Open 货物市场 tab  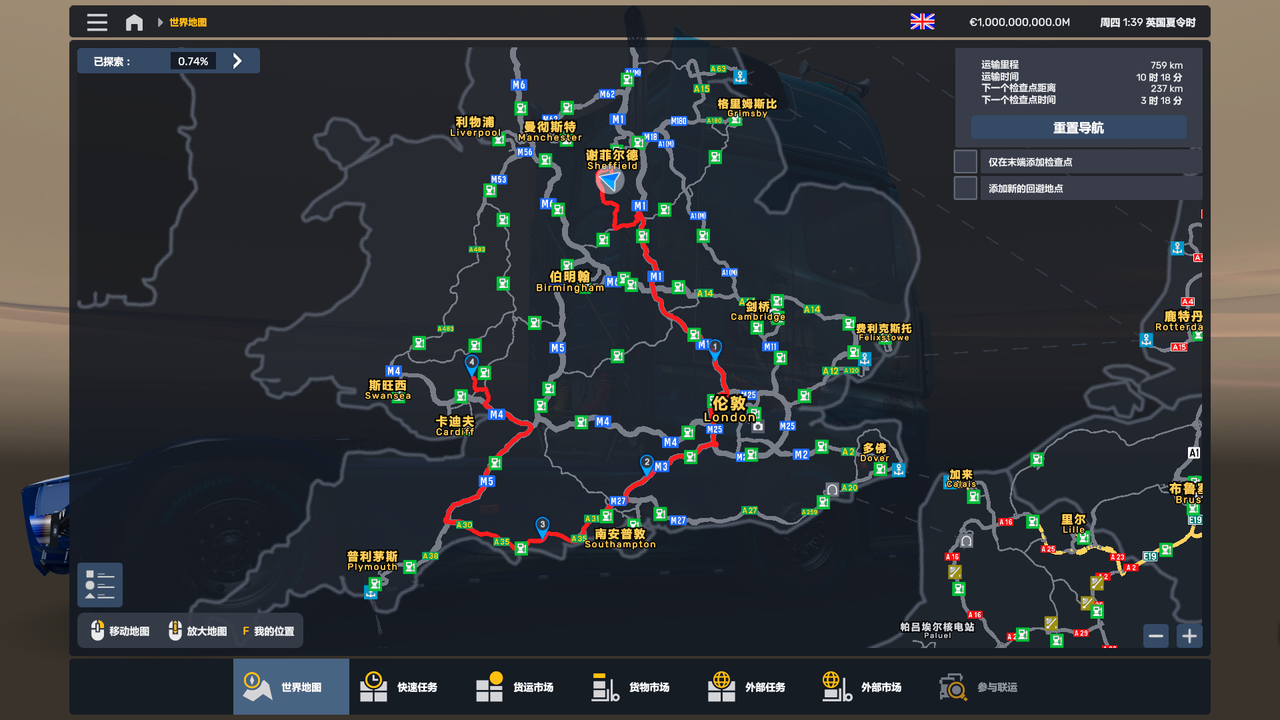[x=638, y=687]
